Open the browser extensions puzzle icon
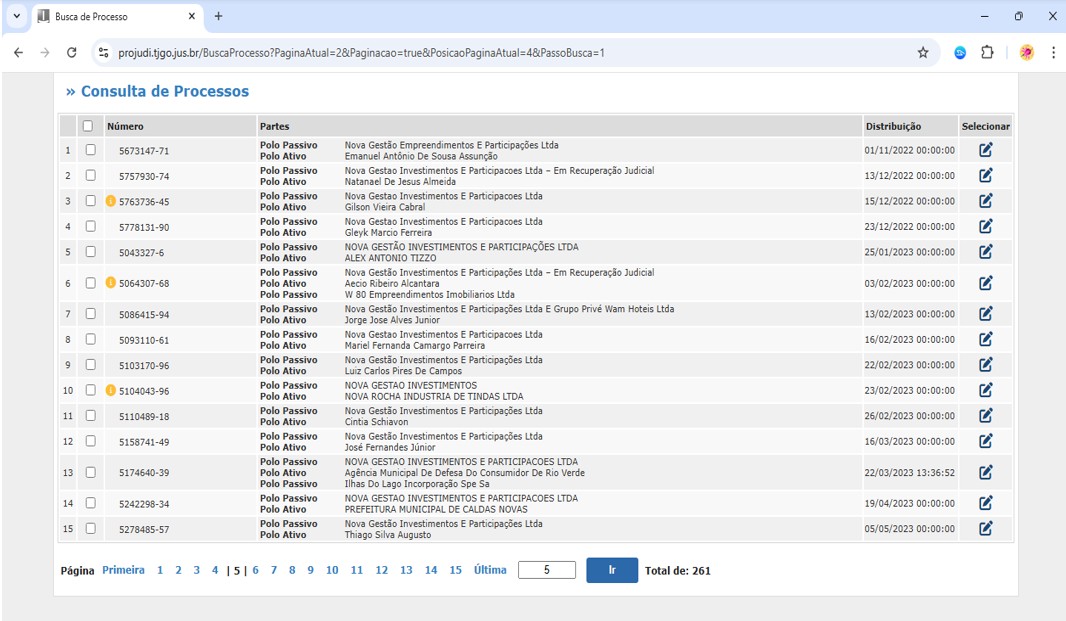Screen dimensions: 1066x621 click(x=987, y=53)
